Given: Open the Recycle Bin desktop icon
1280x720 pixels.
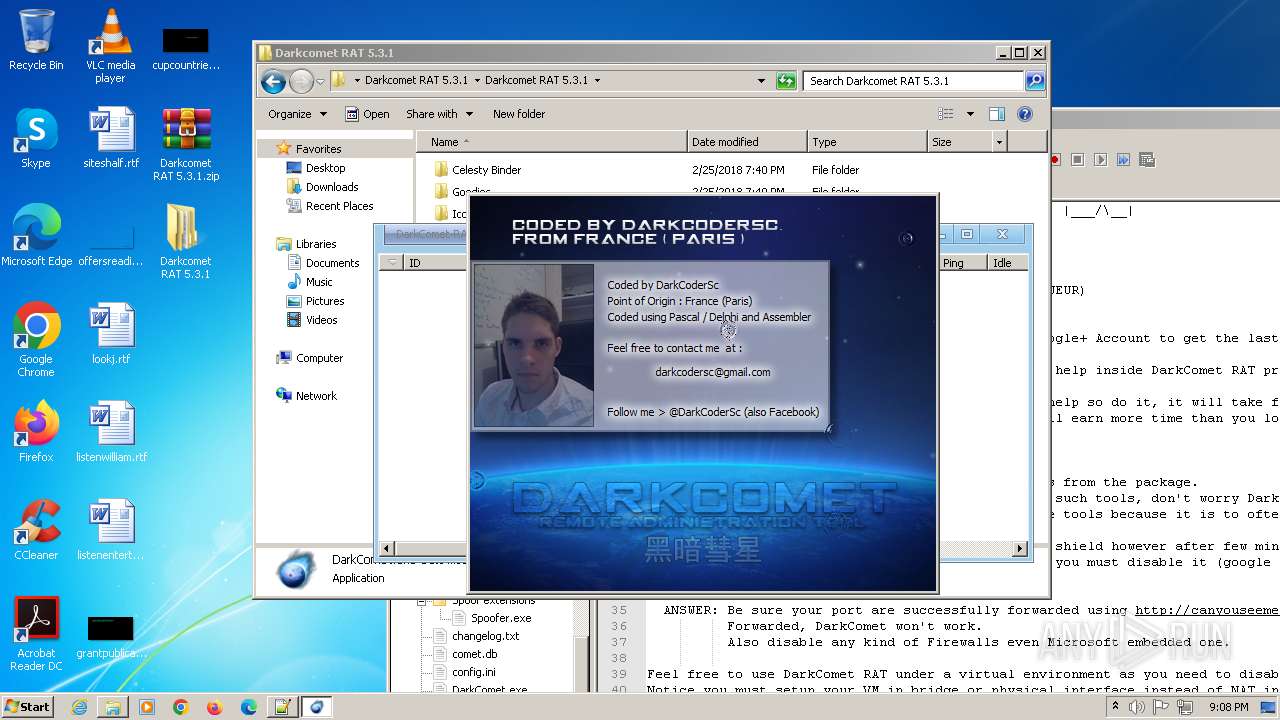Looking at the screenshot, I should 36,40.
